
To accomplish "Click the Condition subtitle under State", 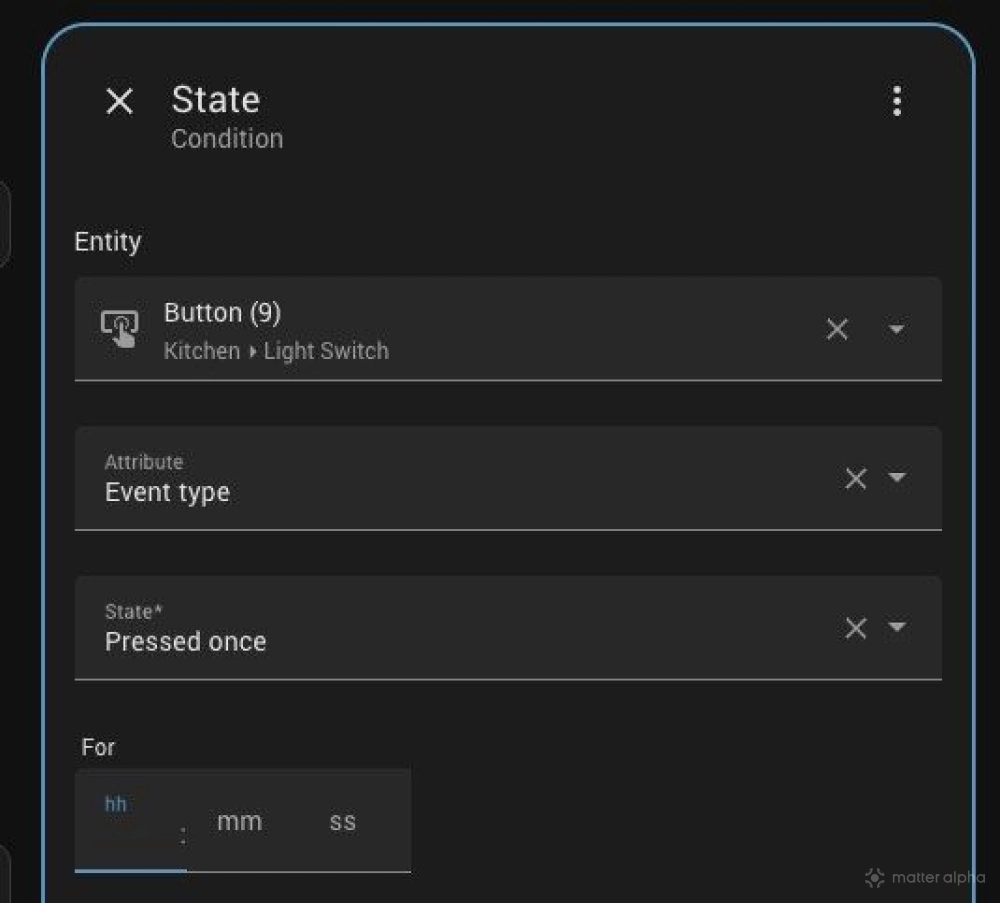I will [227, 139].
